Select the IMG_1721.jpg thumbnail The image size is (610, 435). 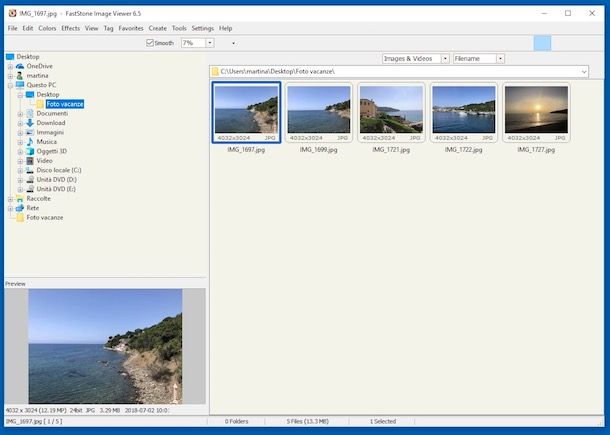(391, 111)
